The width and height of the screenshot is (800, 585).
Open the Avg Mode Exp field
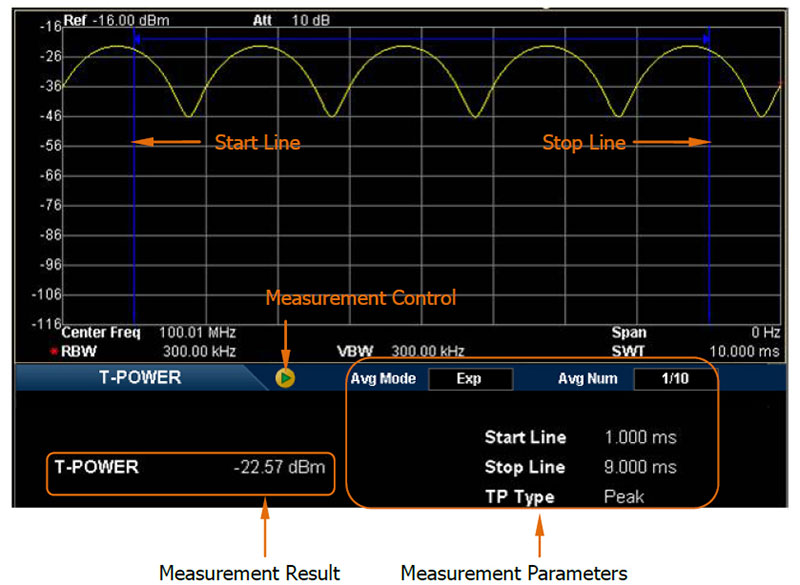[470, 379]
